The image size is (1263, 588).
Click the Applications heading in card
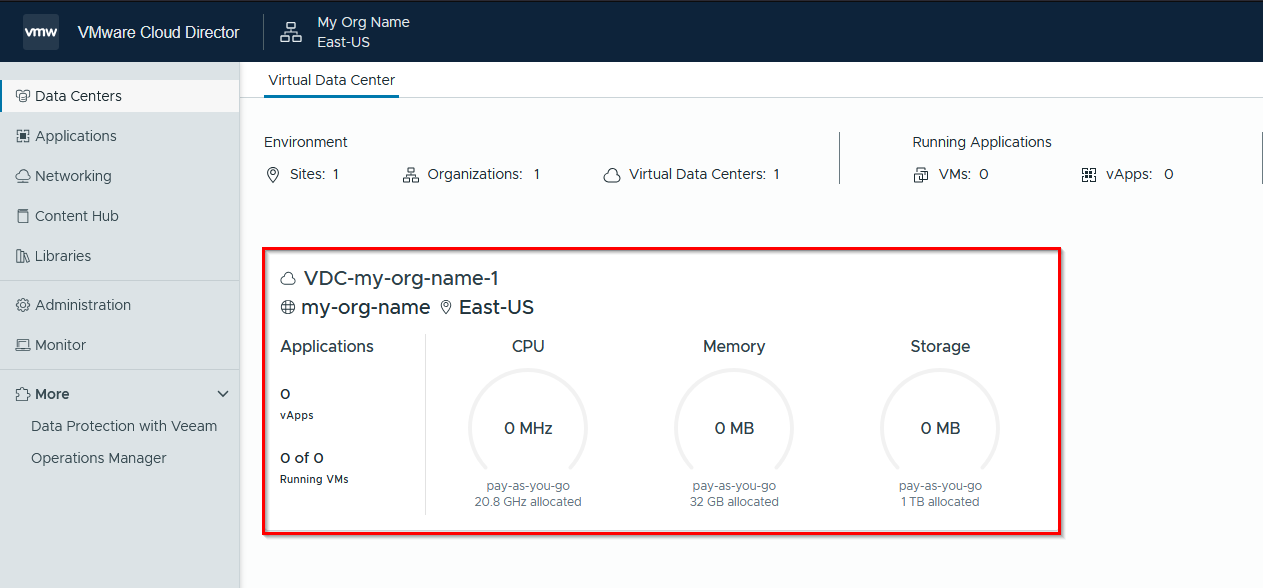(327, 346)
